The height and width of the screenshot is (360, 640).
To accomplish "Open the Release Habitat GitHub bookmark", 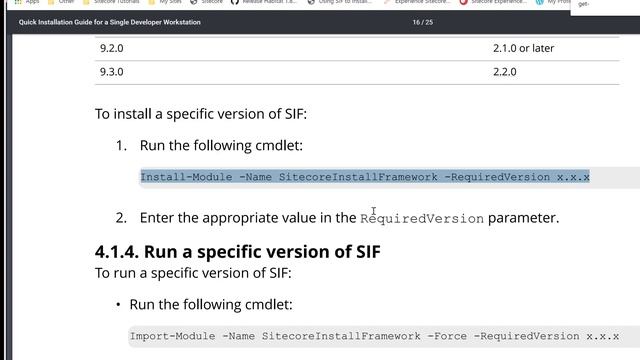I will pyautogui.click(x=264, y=2).
